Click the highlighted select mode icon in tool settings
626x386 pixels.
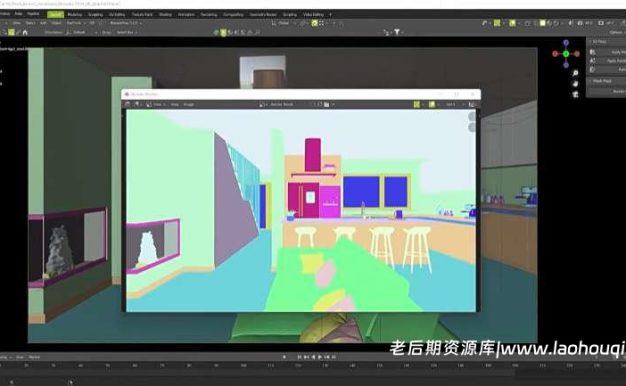pyautogui.click(x=11, y=32)
